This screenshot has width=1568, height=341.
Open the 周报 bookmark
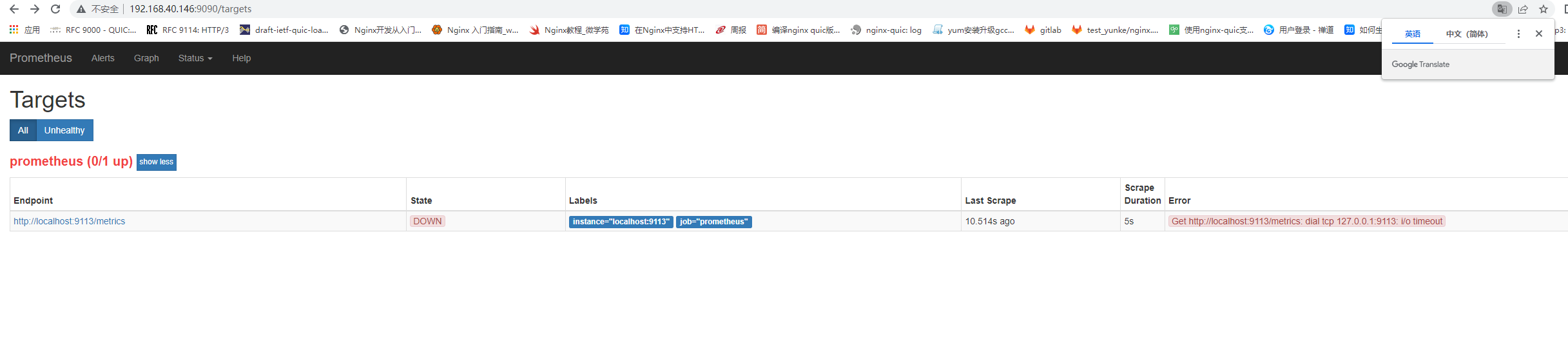[x=731, y=30]
